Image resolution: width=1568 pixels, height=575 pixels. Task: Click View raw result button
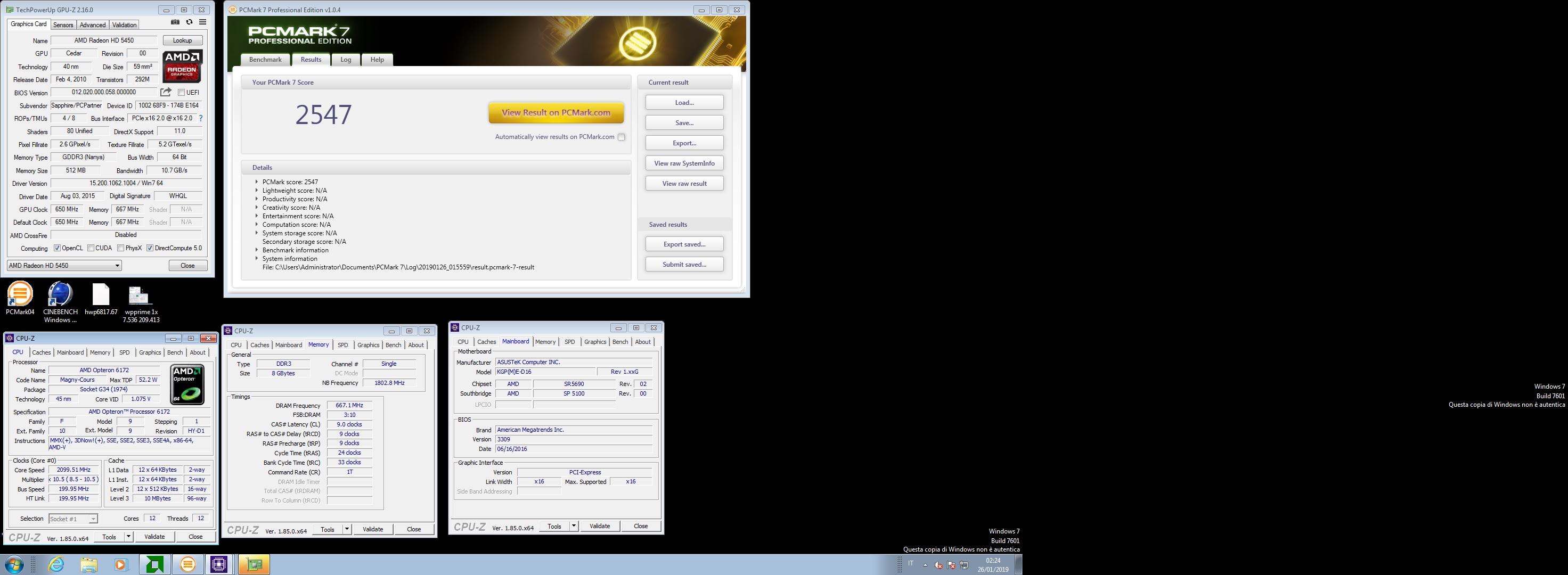[684, 183]
